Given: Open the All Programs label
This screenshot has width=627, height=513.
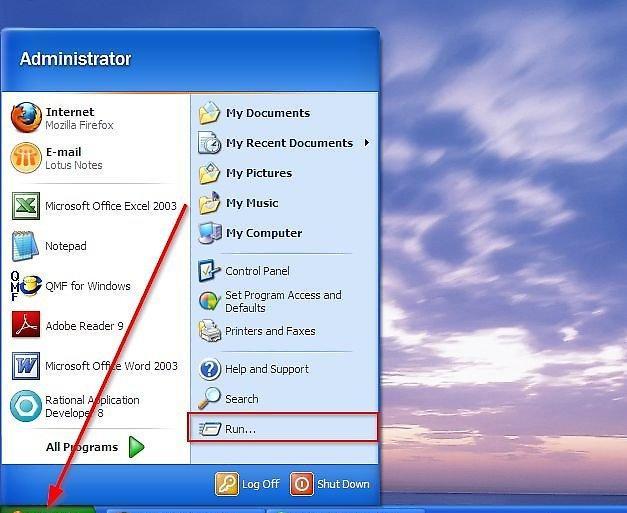Looking at the screenshot, I should click(x=82, y=447).
